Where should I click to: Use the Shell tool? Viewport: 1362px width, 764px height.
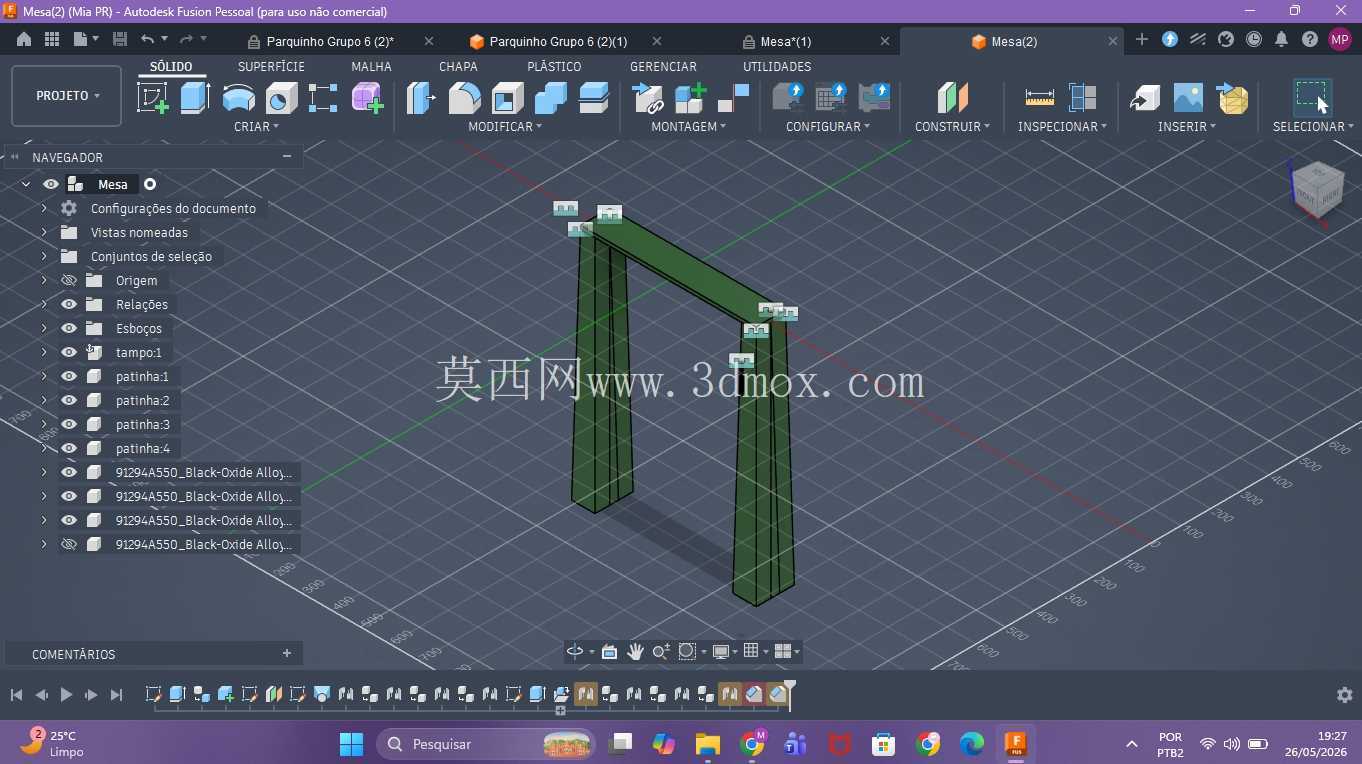[507, 98]
